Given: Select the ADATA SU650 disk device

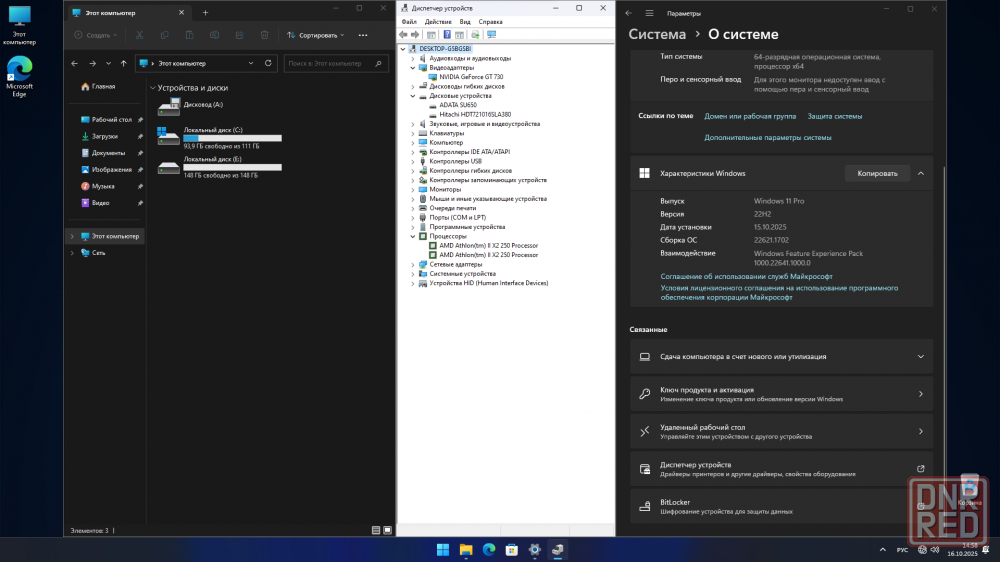Looking at the screenshot, I should tap(457, 104).
